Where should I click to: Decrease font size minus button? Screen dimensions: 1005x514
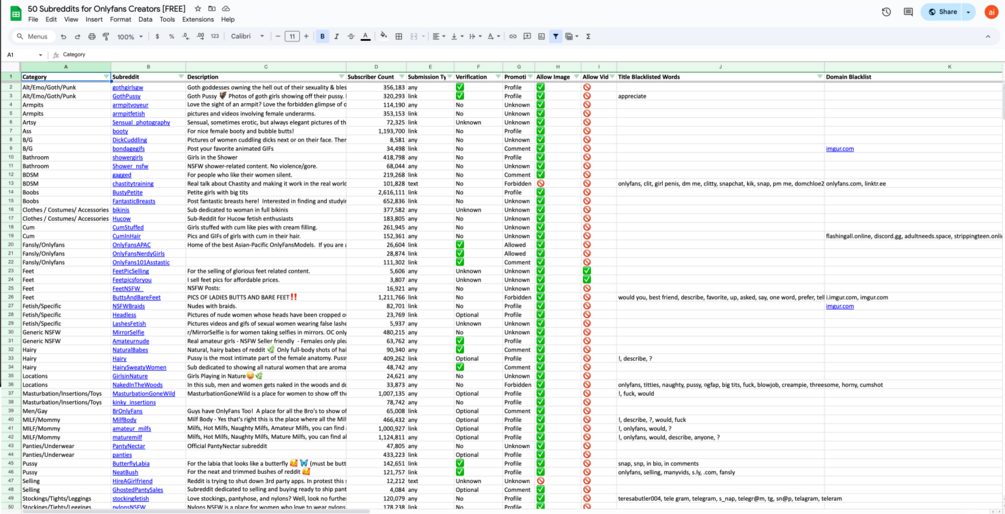click(278, 37)
